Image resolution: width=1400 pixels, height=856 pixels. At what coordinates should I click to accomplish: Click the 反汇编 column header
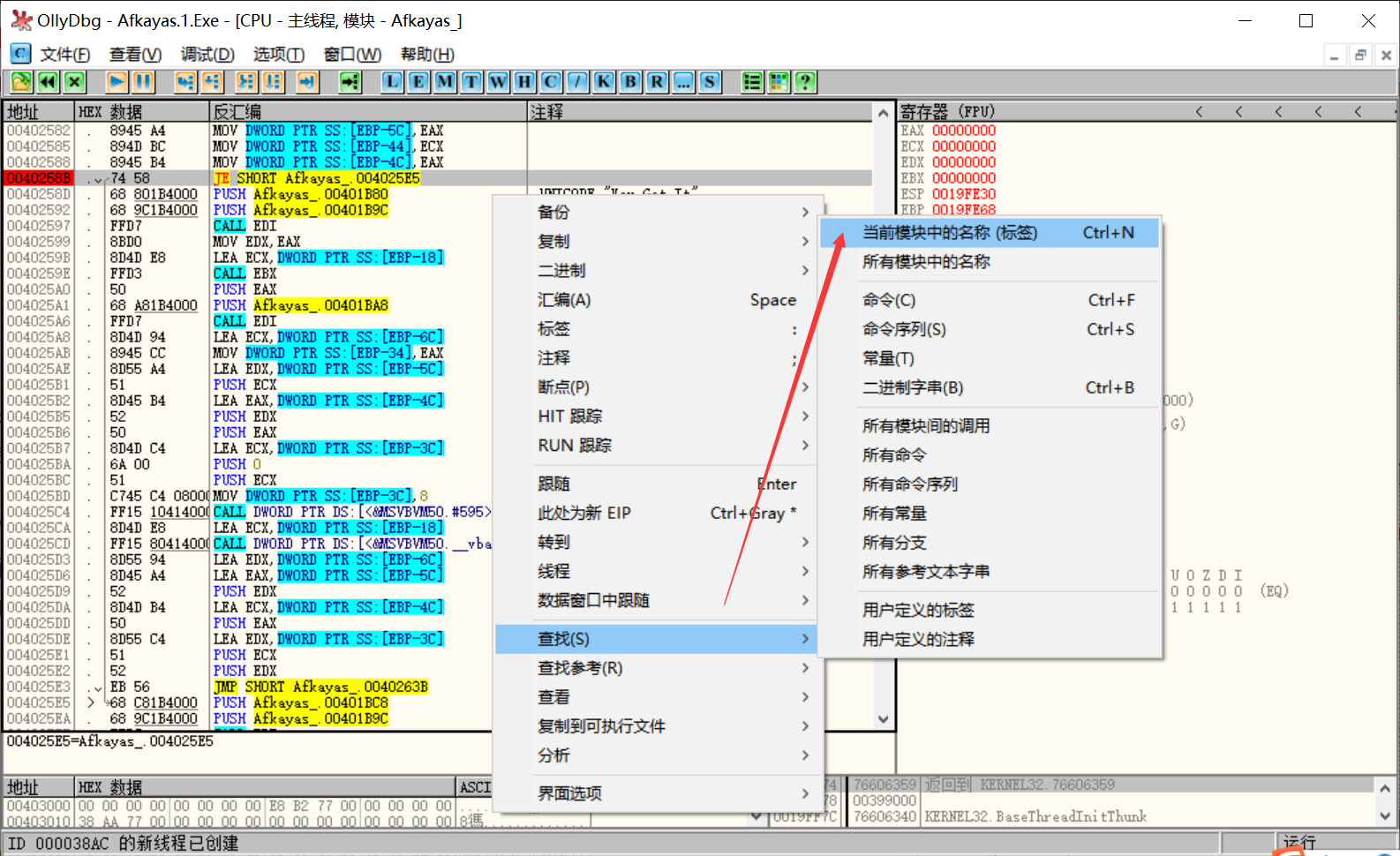(368, 112)
